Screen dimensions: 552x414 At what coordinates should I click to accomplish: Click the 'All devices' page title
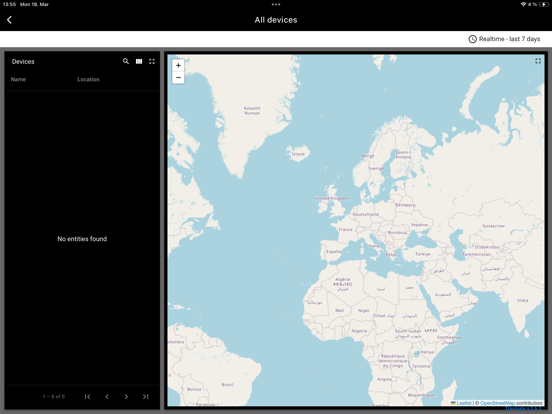click(276, 20)
